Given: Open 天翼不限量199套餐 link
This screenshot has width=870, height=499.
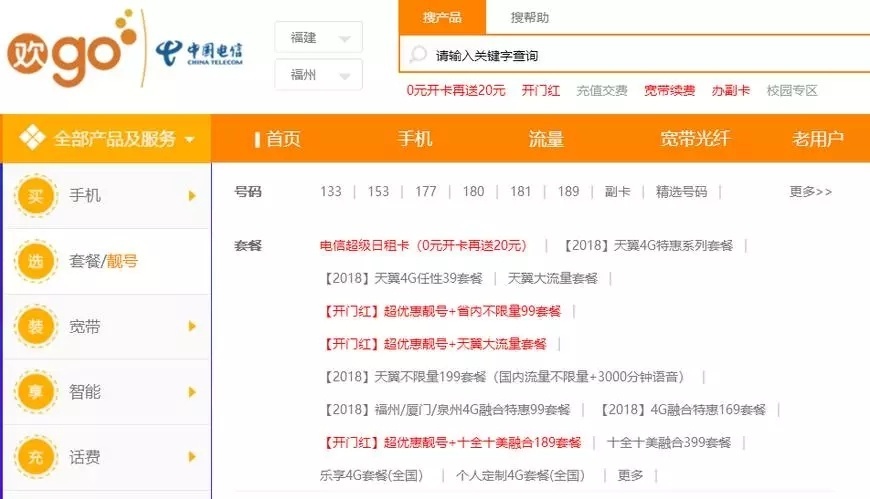Looking at the screenshot, I should pos(504,377).
